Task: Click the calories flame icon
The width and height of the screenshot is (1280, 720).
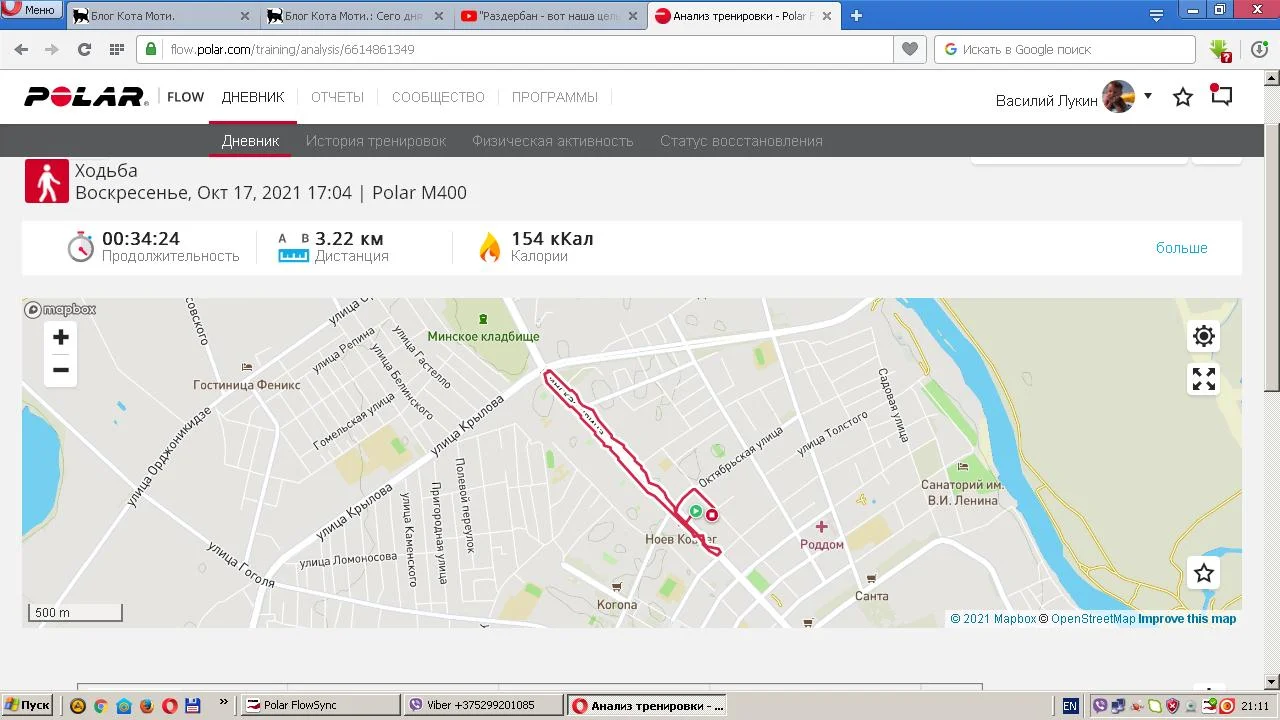Action: (x=489, y=247)
